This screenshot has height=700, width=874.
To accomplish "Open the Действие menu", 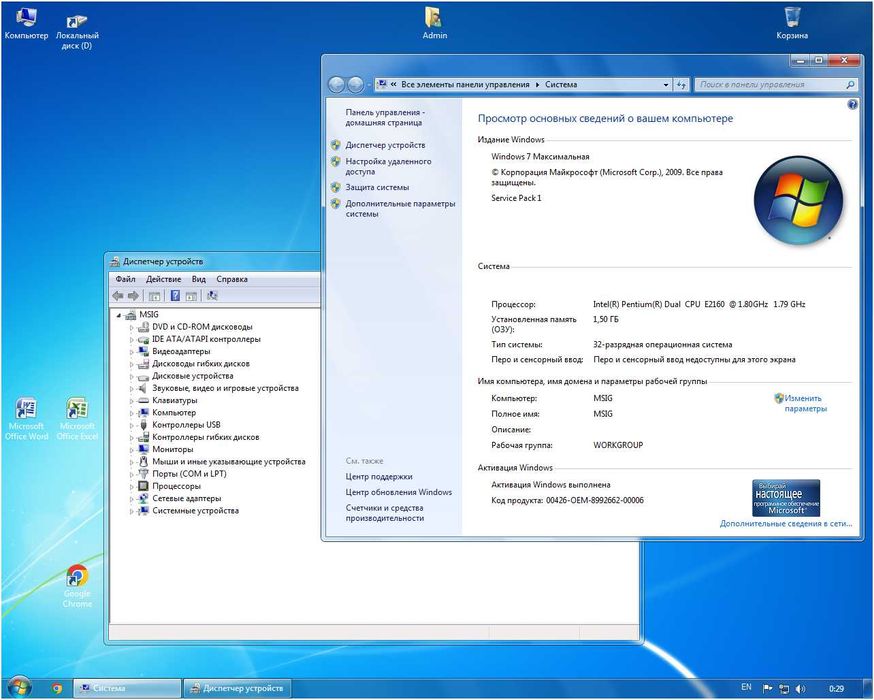I will click(163, 279).
